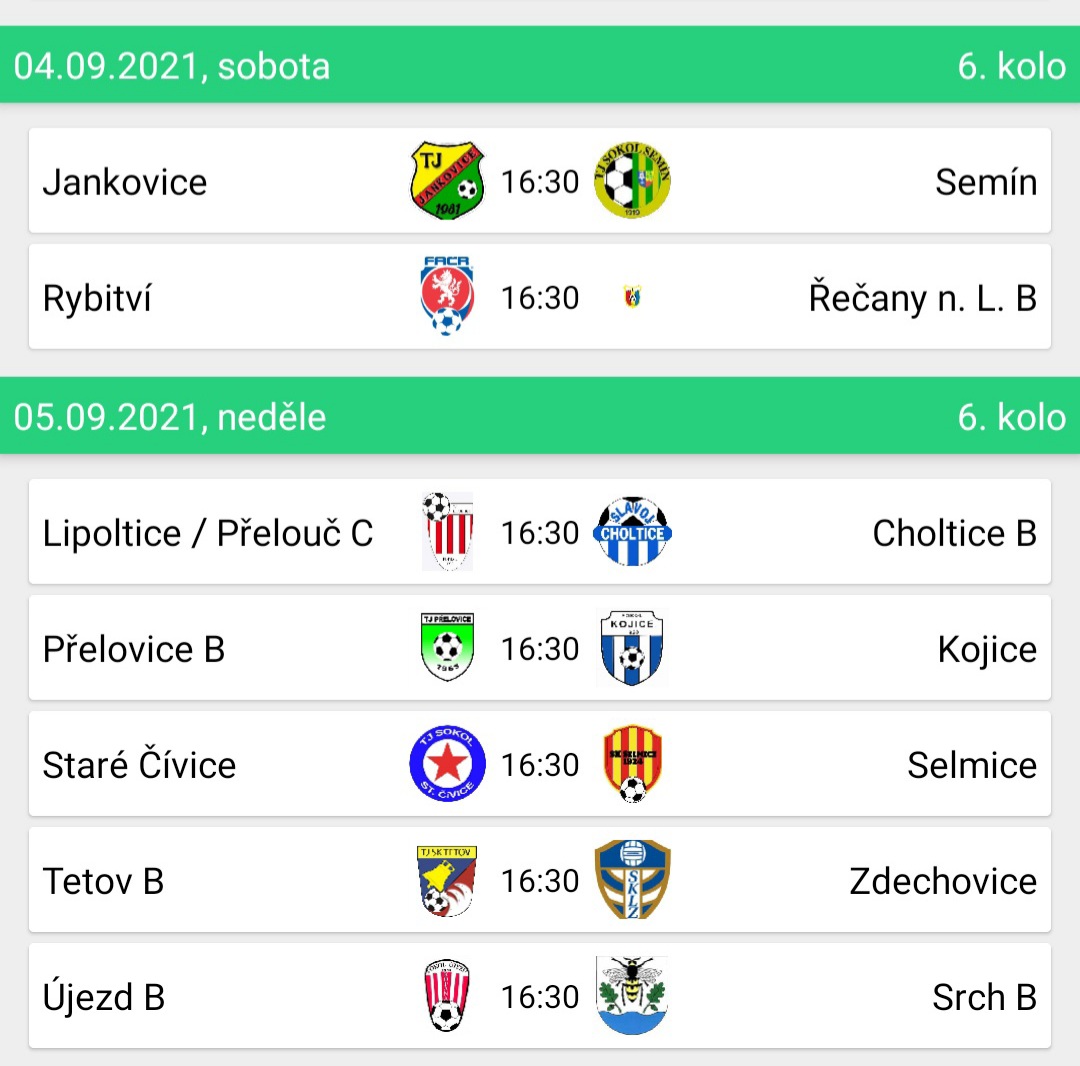Tap the Slavoj Choltice blue striped crest
Viewport: 1080px width, 1066px height.
632,532
